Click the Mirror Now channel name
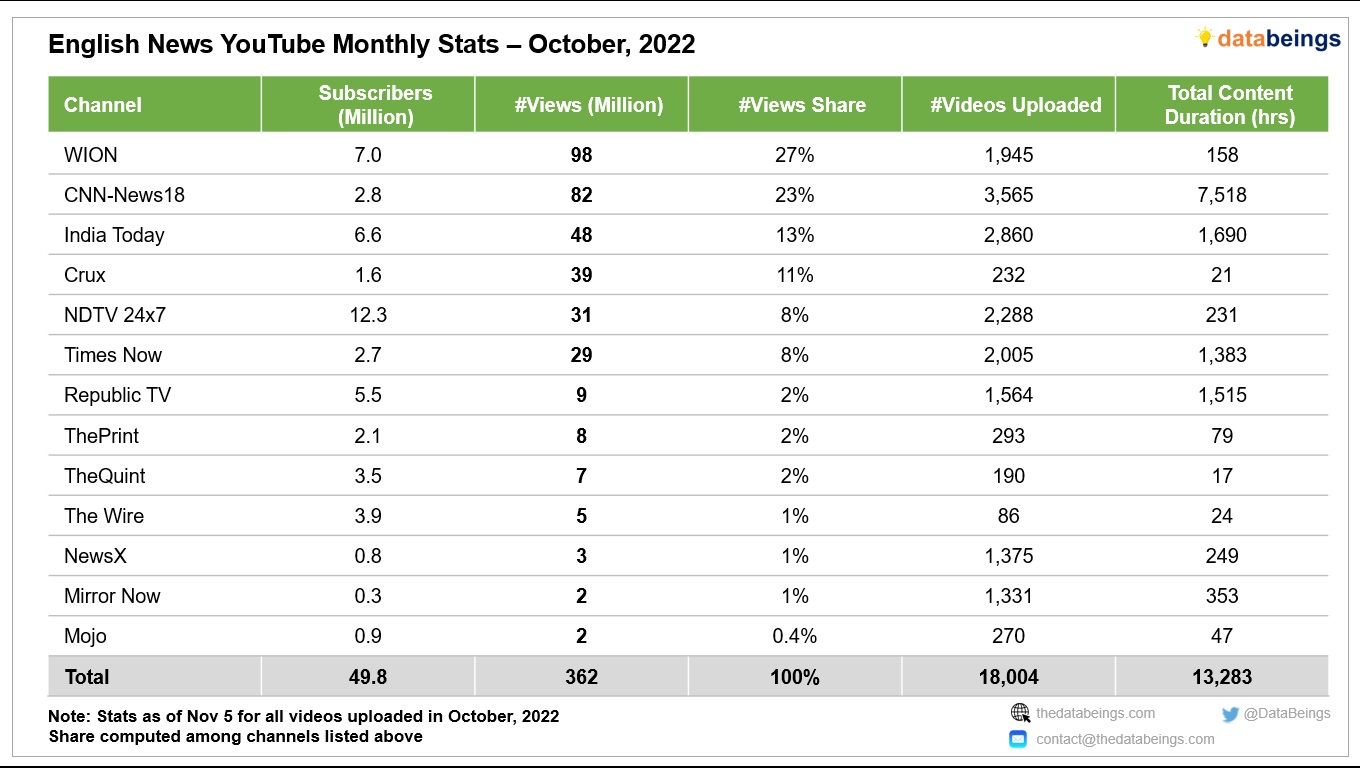This screenshot has height=768, width=1360. point(112,596)
